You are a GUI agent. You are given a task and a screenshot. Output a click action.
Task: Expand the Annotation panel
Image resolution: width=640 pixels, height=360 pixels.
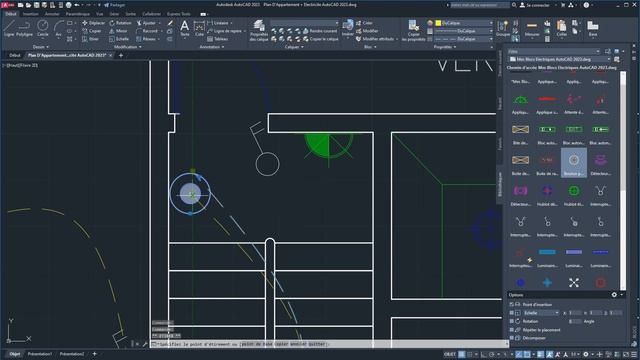click(x=212, y=47)
